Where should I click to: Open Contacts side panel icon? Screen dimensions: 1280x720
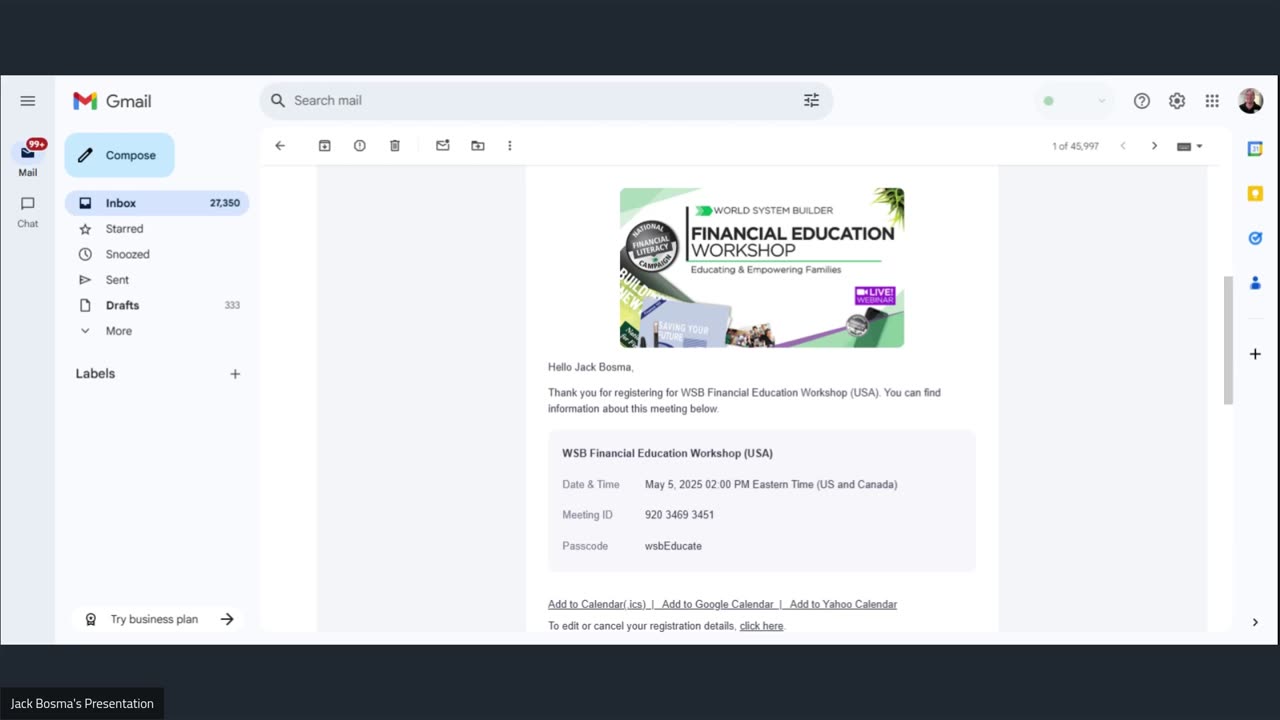coord(1255,283)
